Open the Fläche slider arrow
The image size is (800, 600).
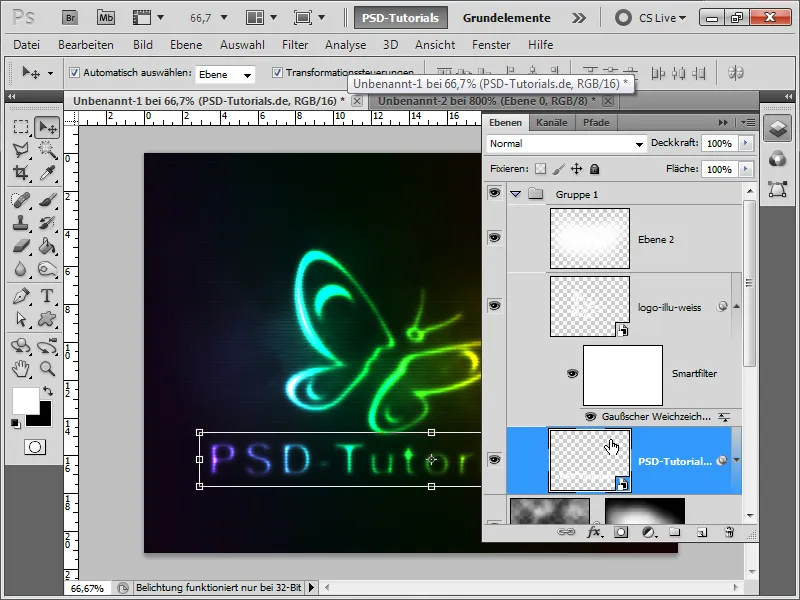[x=745, y=169]
